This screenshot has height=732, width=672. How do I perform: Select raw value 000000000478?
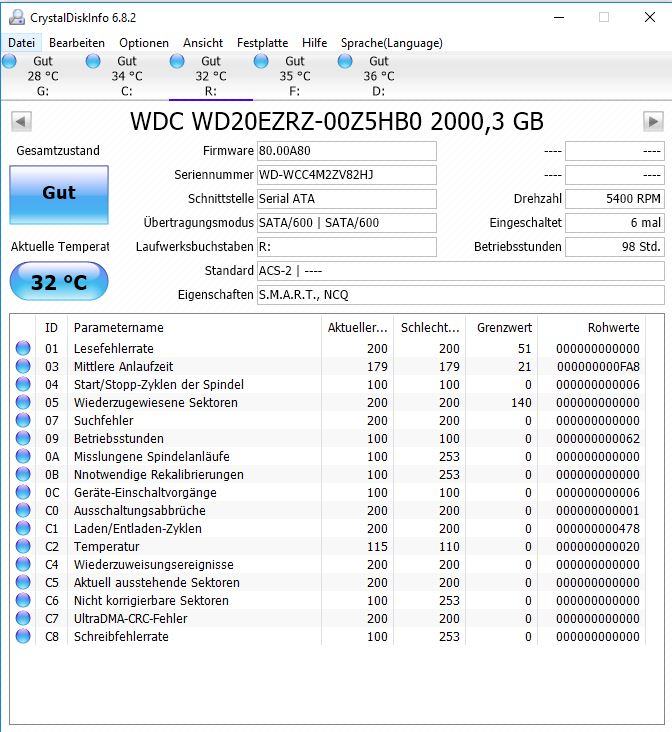(x=598, y=529)
